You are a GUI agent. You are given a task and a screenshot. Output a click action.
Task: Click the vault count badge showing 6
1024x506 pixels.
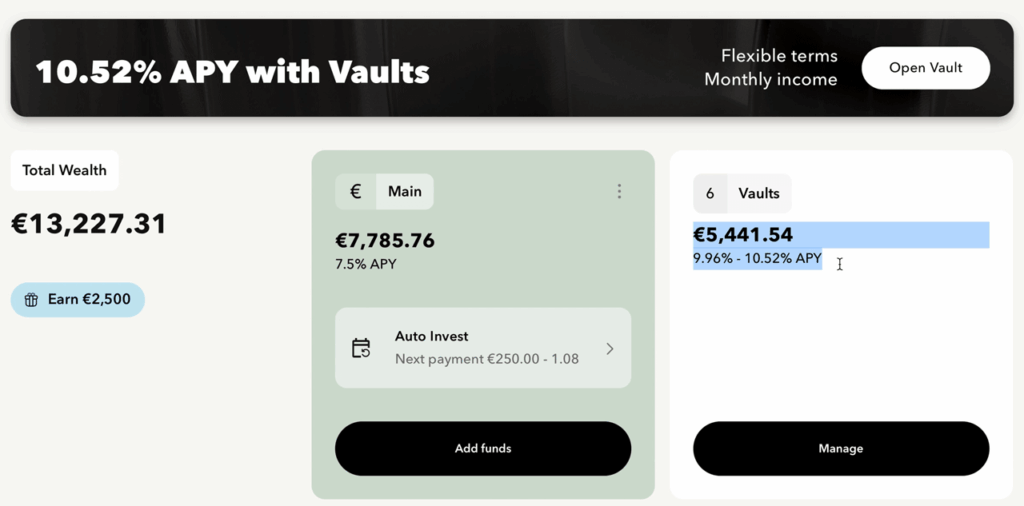(710, 194)
